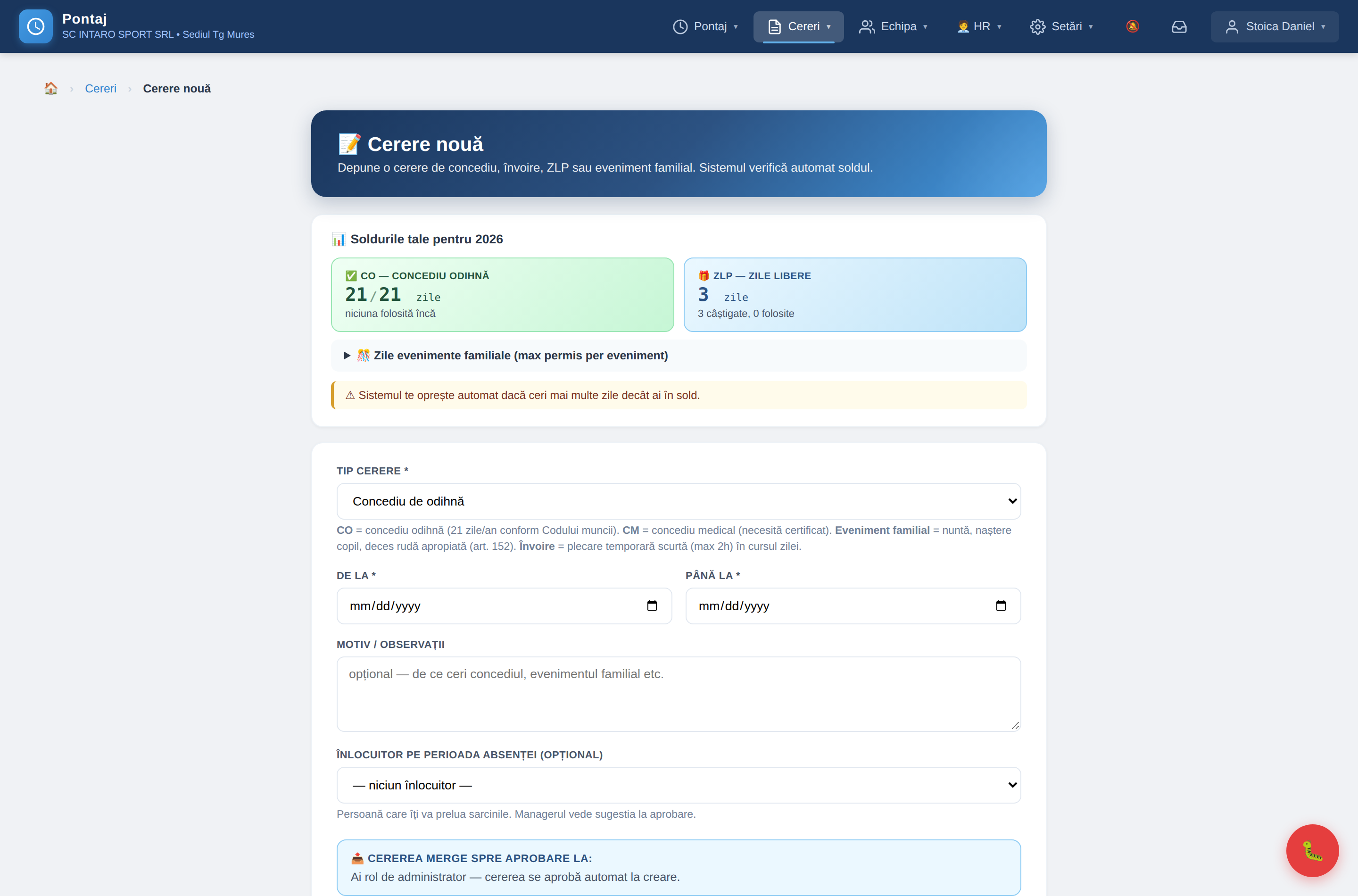The width and height of the screenshot is (1358, 896).
Task: Open the red bug report button
Action: [1312, 850]
